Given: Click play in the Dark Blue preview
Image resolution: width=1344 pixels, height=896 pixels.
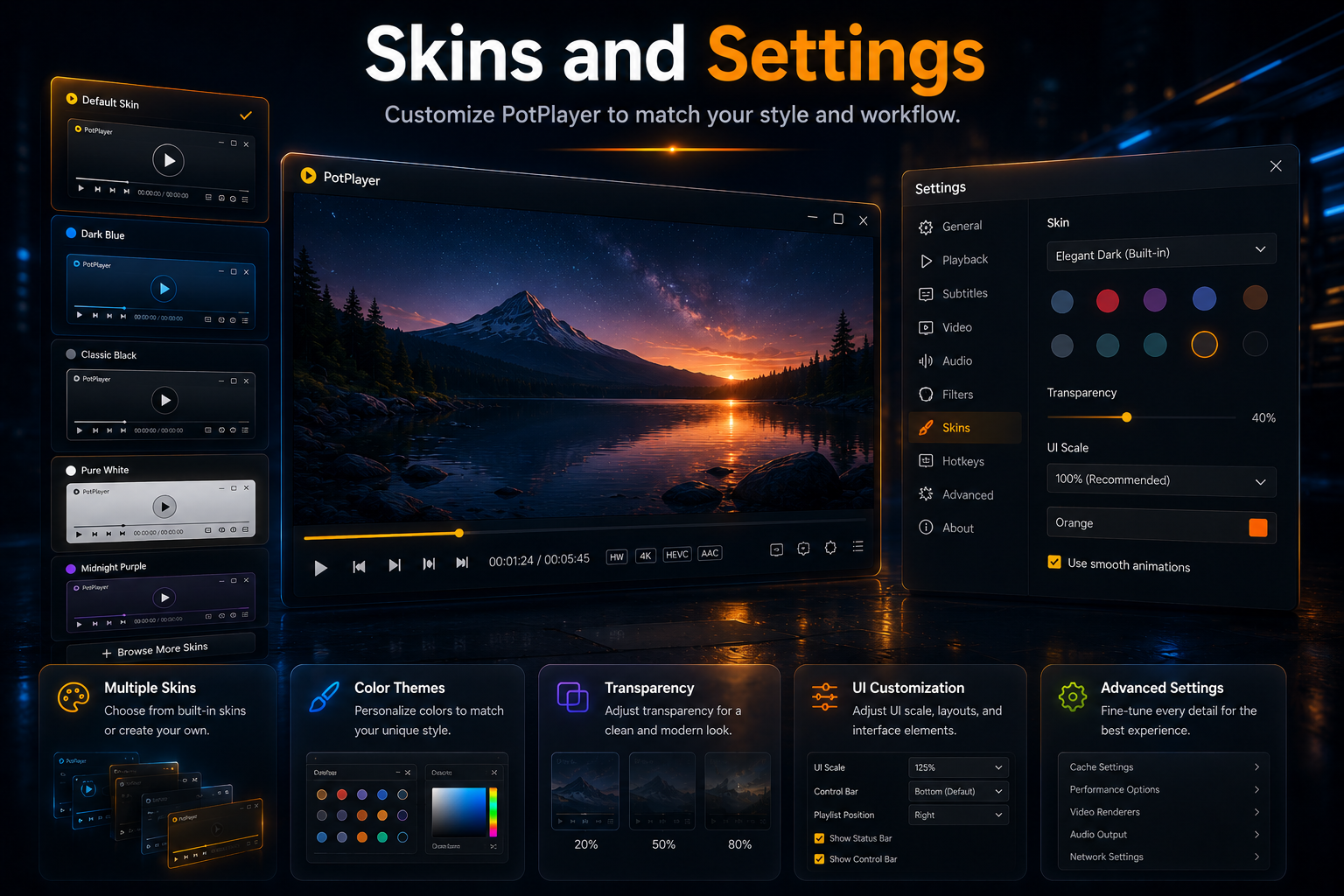Looking at the screenshot, I should coord(164,288).
